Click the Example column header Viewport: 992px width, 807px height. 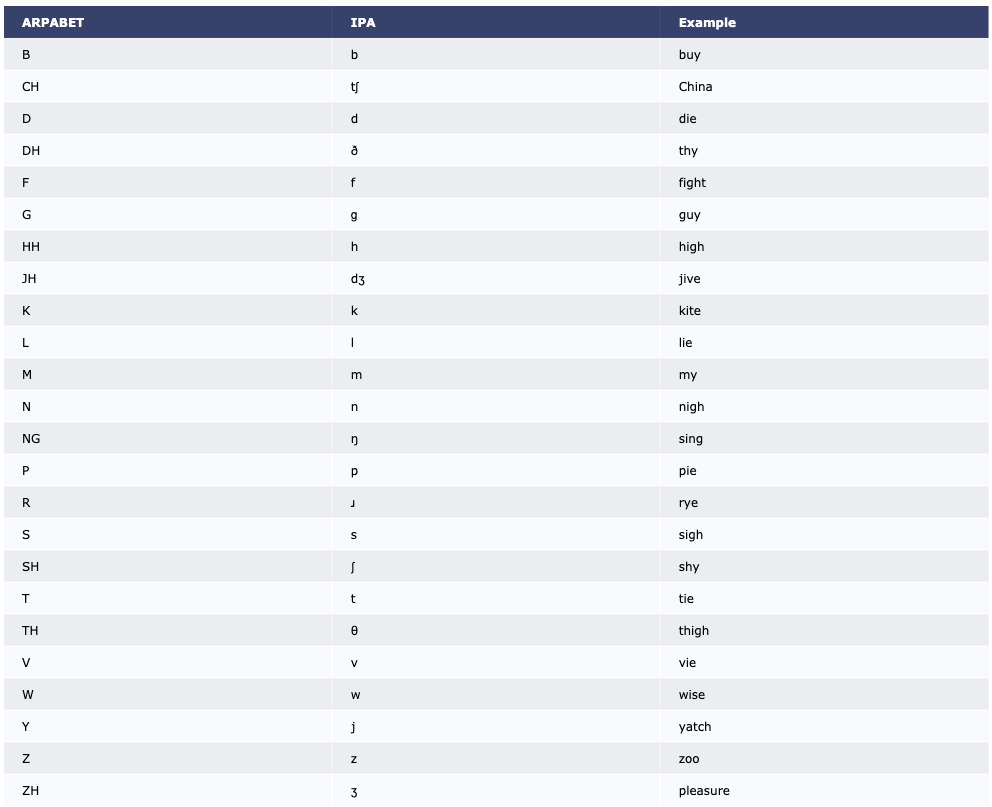coord(707,23)
